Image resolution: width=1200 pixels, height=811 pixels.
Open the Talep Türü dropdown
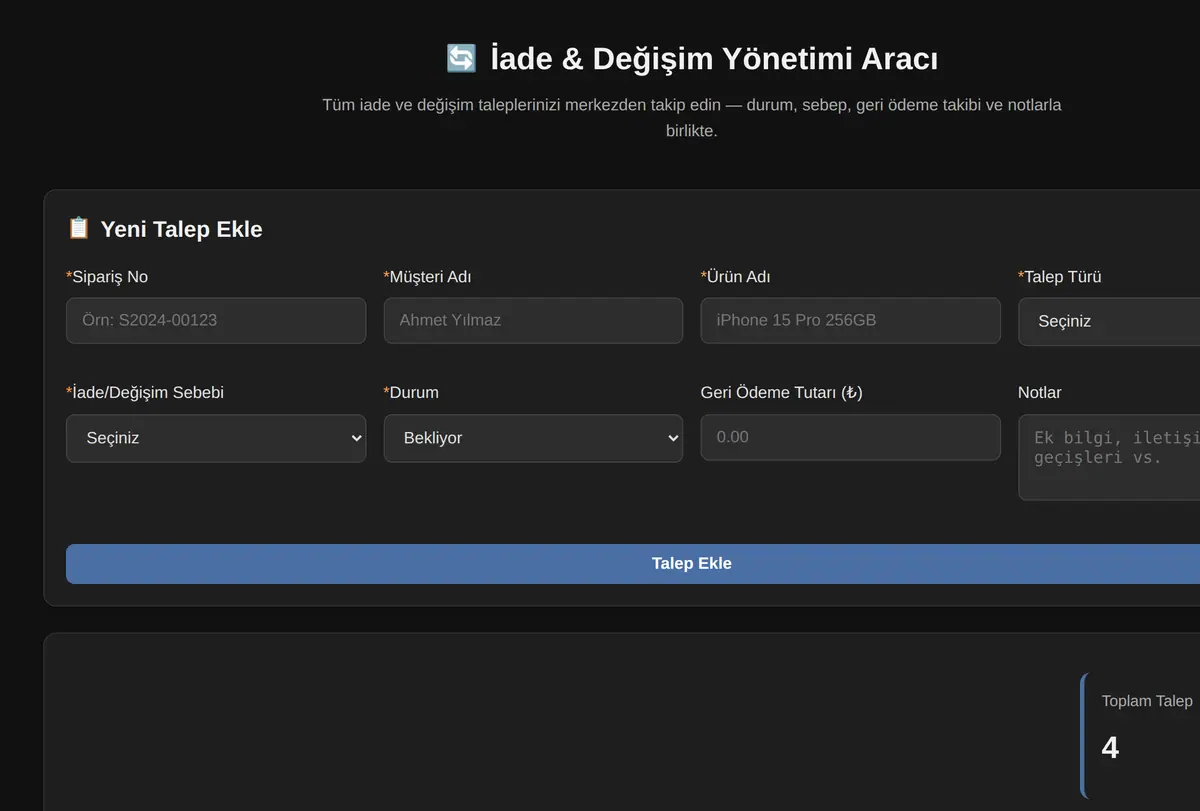[x=1109, y=322]
